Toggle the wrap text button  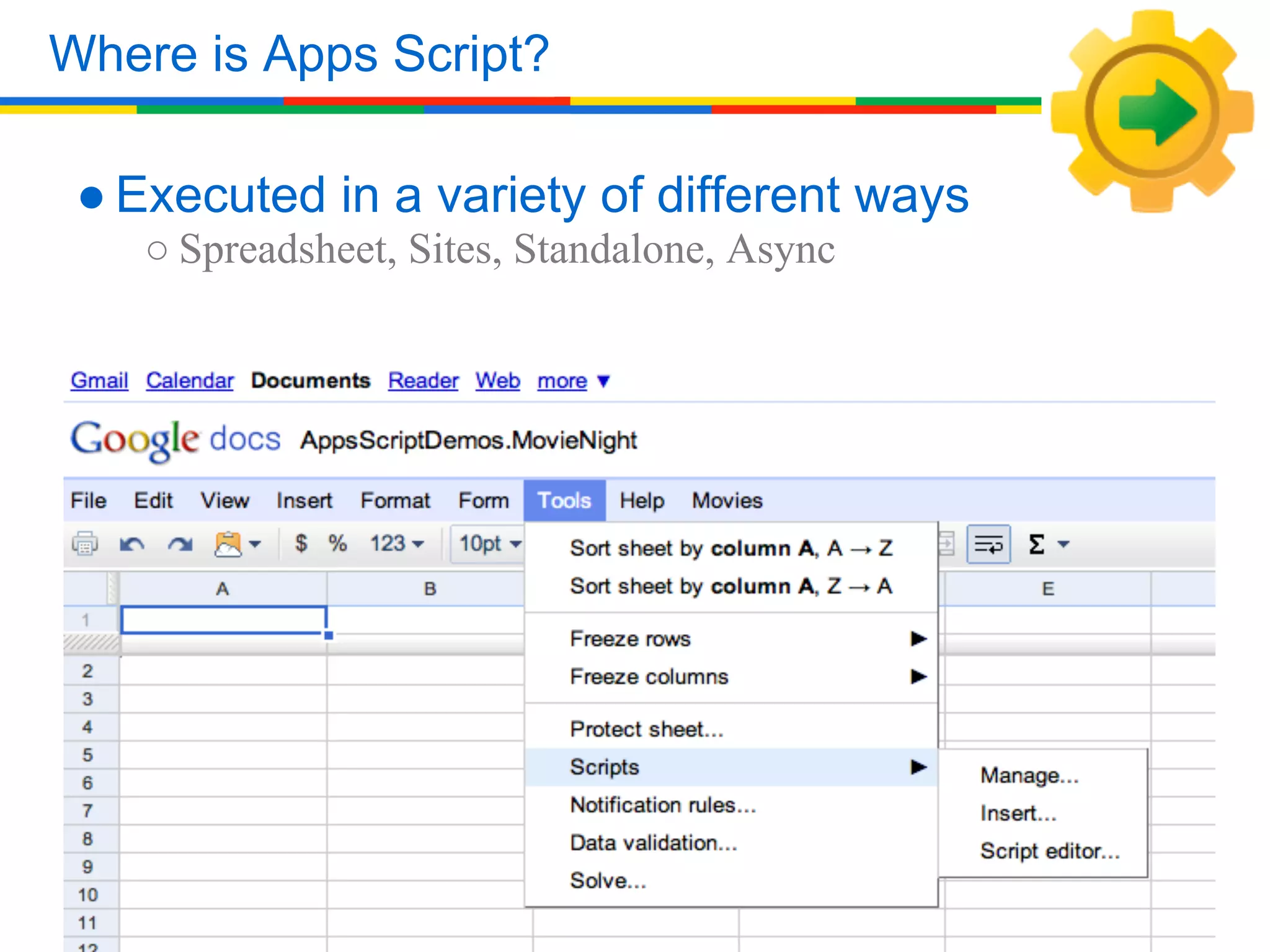point(988,544)
